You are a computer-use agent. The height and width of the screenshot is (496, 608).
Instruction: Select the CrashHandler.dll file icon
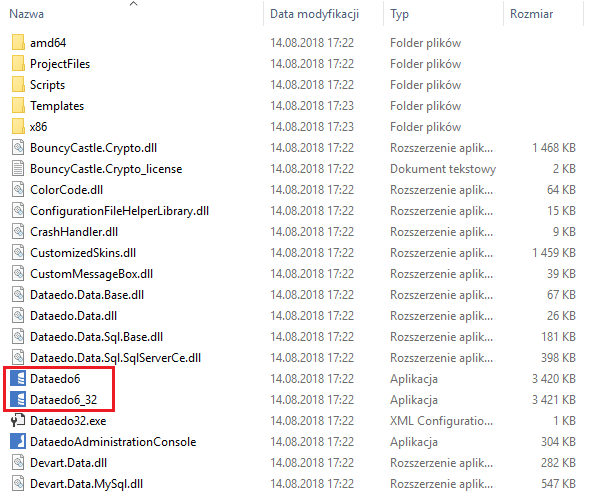pyautogui.click(x=18, y=232)
